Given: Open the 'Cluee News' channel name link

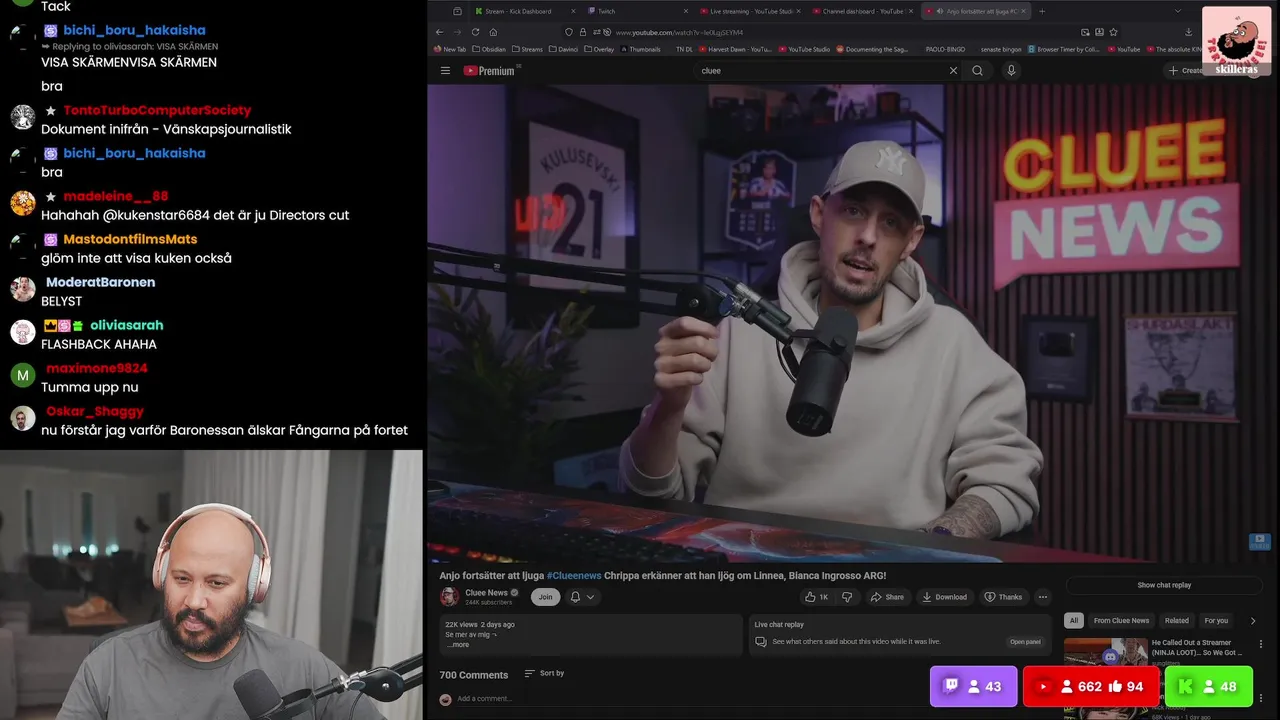Looking at the screenshot, I should point(487,593).
